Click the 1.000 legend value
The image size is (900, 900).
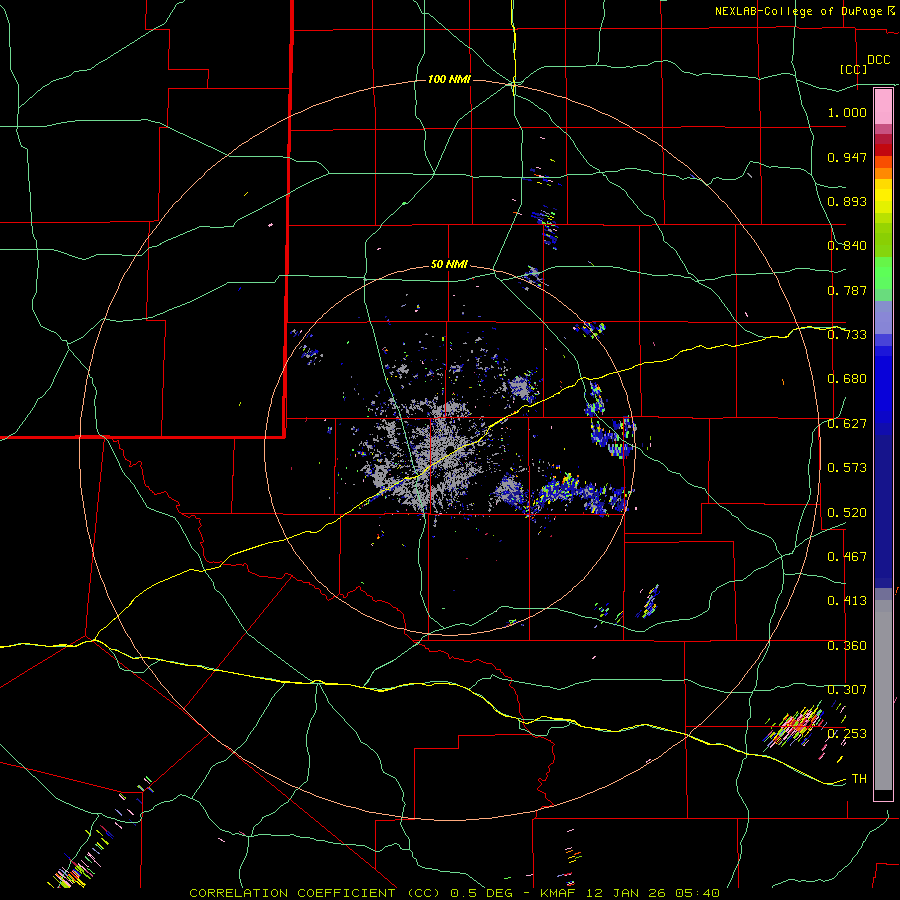(847, 112)
